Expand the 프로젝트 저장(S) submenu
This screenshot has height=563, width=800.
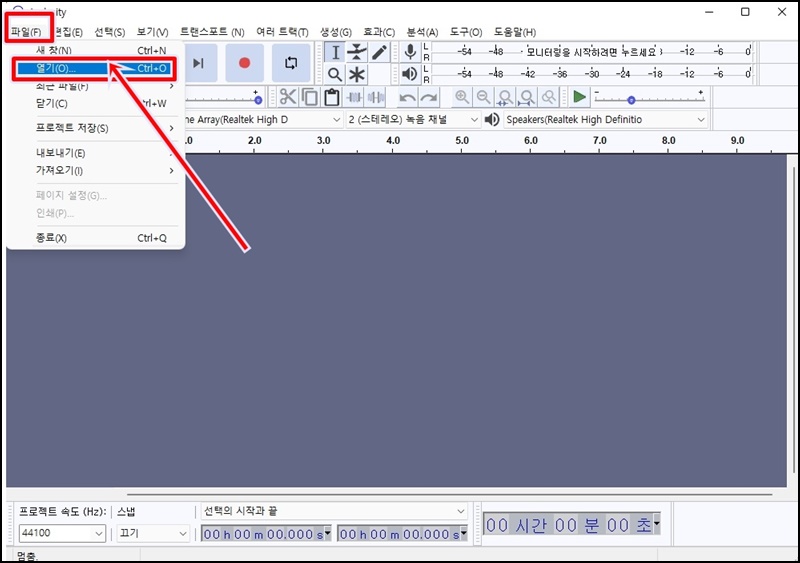pos(95,128)
